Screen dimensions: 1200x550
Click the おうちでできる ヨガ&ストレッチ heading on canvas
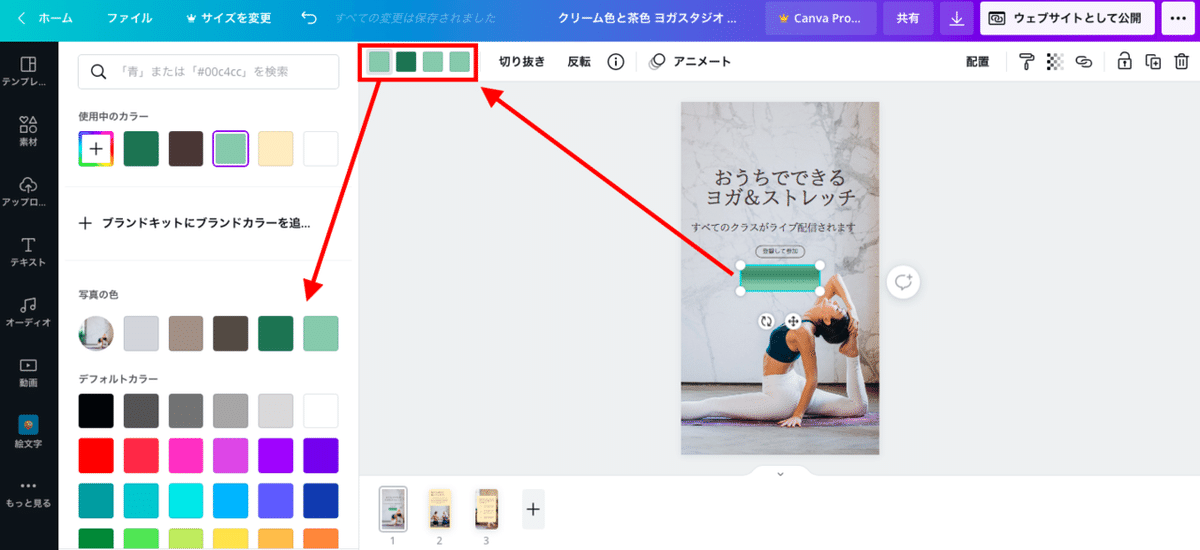(x=780, y=188)
